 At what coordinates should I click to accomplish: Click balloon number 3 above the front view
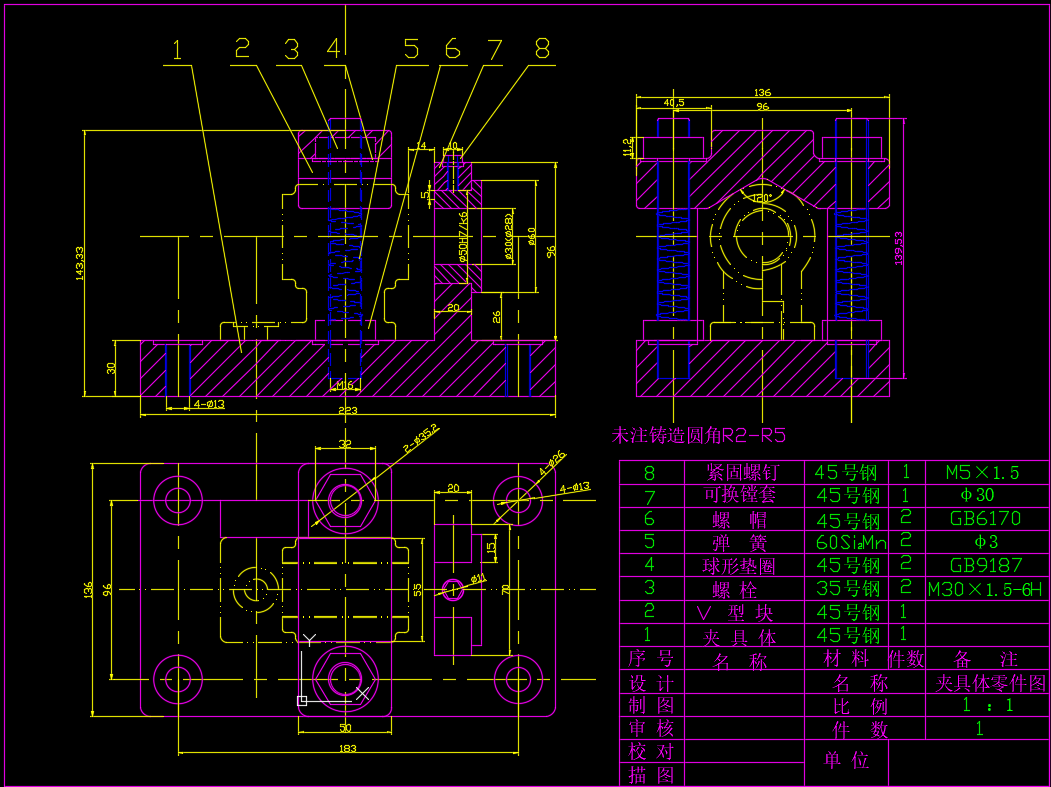click(x=291, y=49)
